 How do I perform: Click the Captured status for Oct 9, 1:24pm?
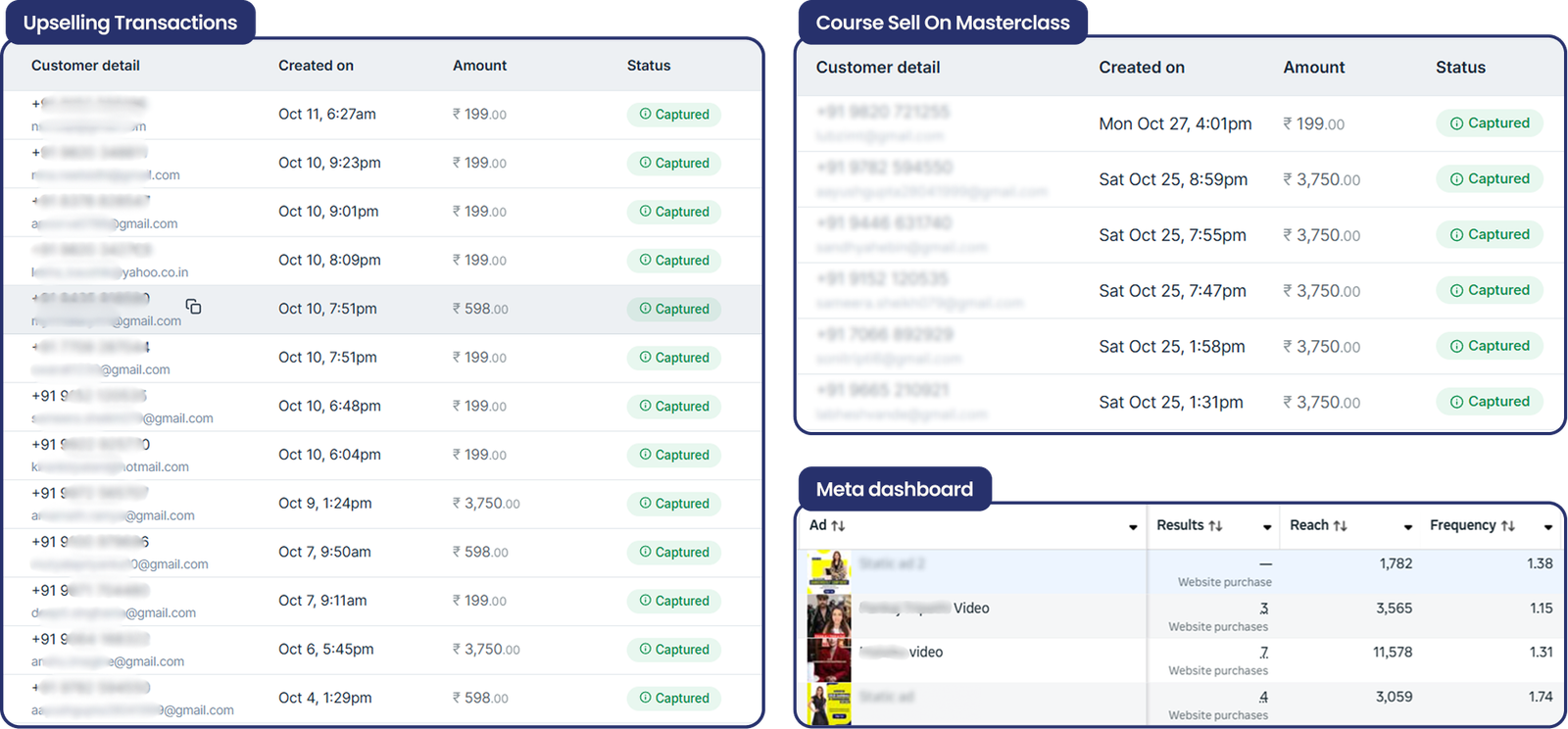[x=674, y=504]
